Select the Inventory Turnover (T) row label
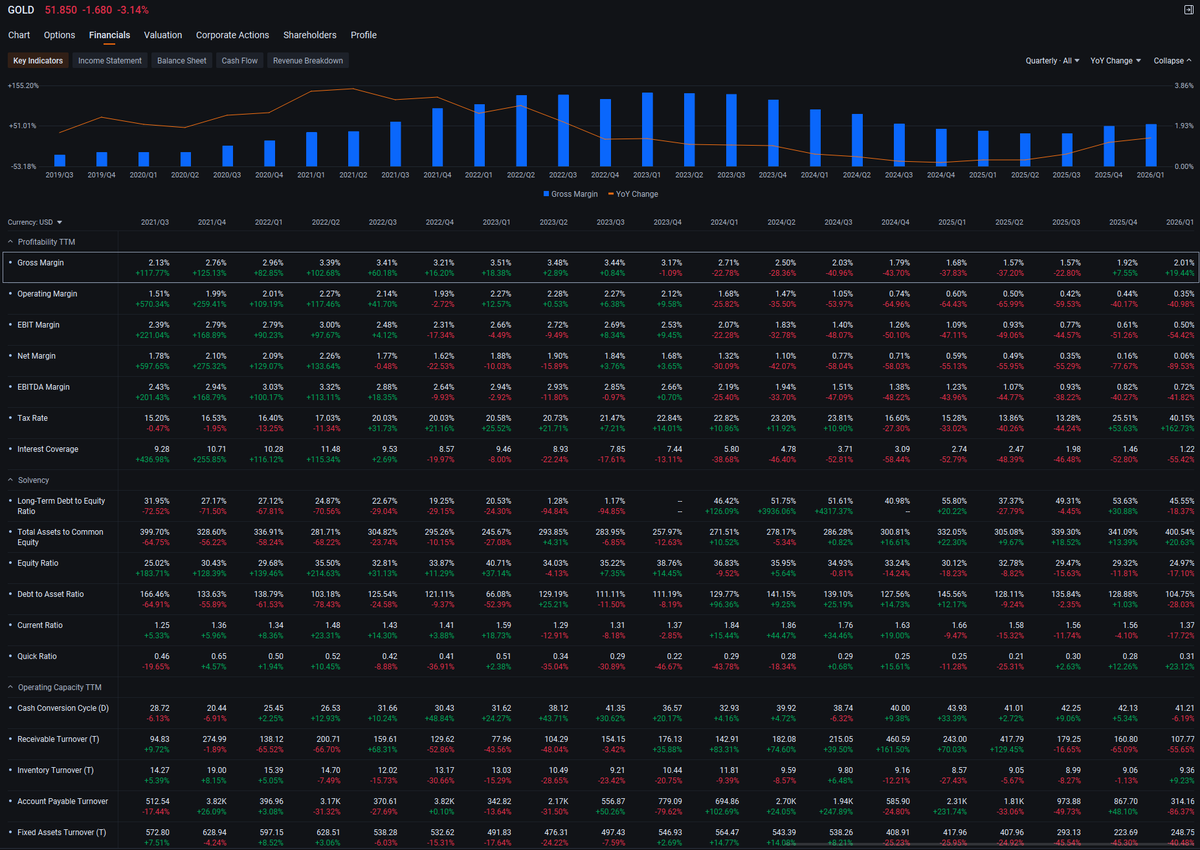The image size is (1200, 850). (56, 770)
